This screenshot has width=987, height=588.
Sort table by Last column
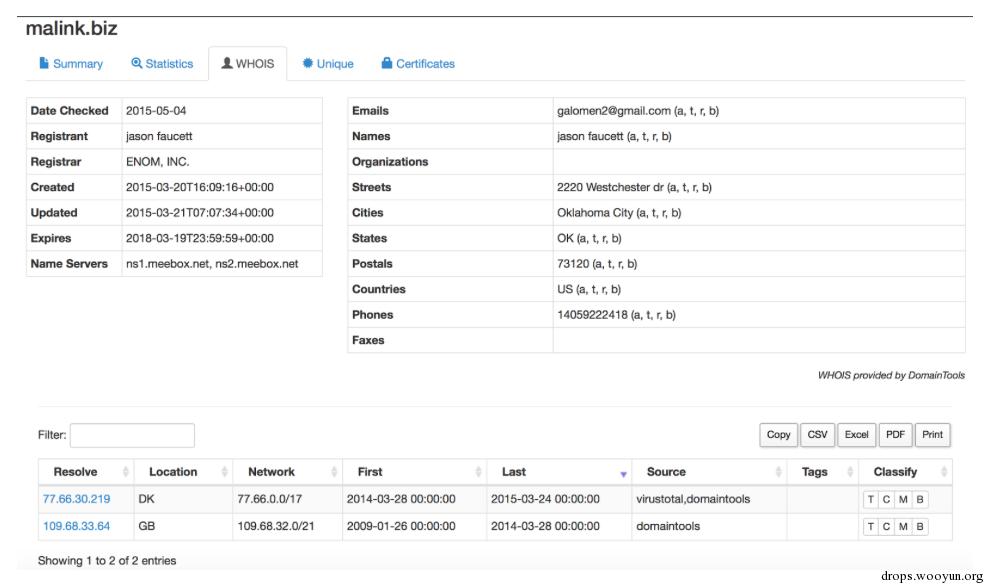[x=514, y=472]
